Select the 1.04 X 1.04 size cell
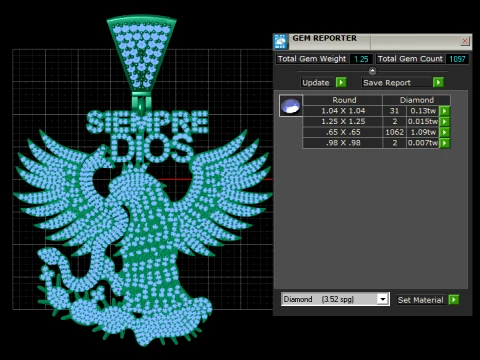 [343, 111]
